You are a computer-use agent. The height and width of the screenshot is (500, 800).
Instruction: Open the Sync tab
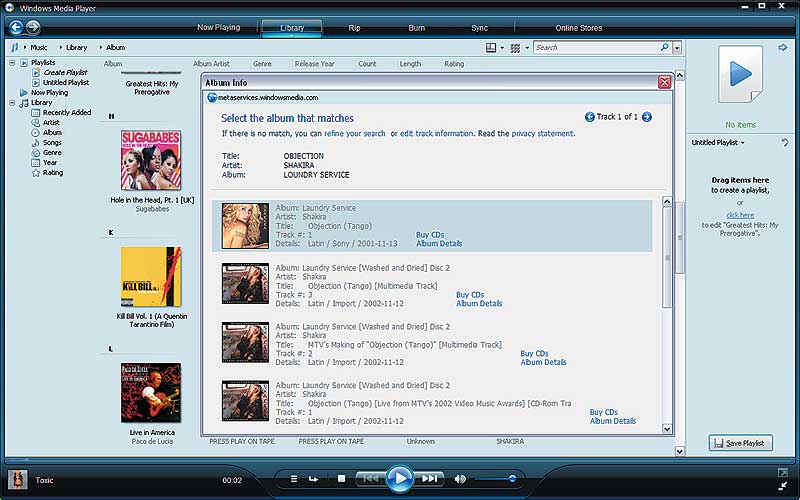pos(479,28)
